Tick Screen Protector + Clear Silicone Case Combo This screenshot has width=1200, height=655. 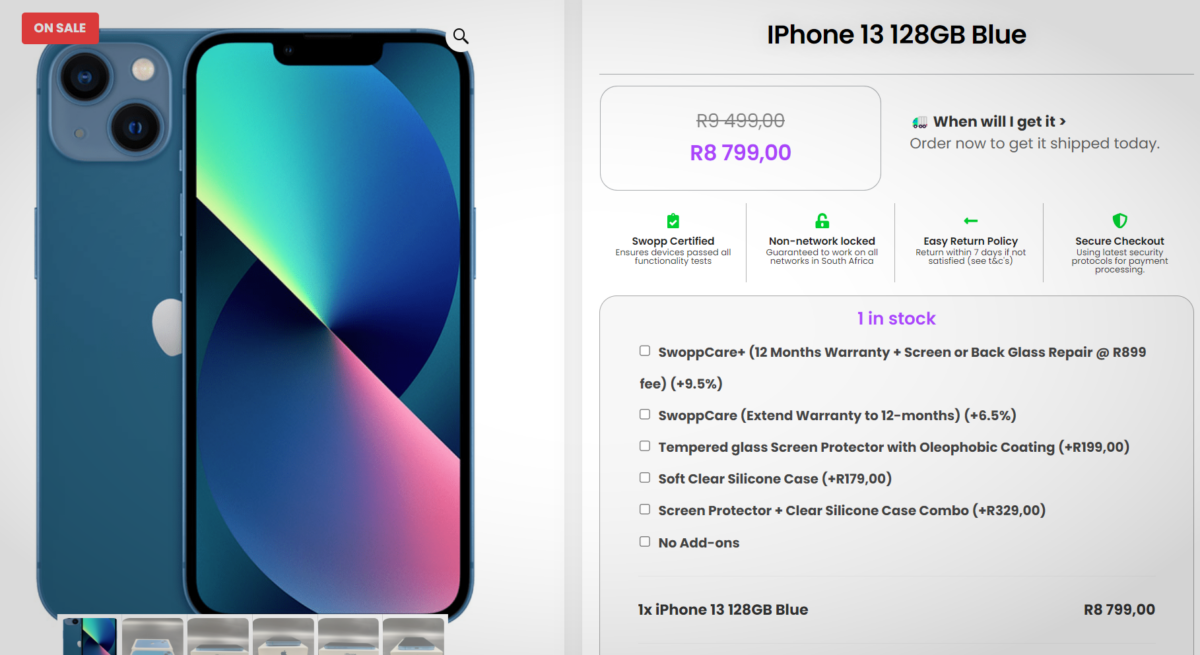point(645,510)
